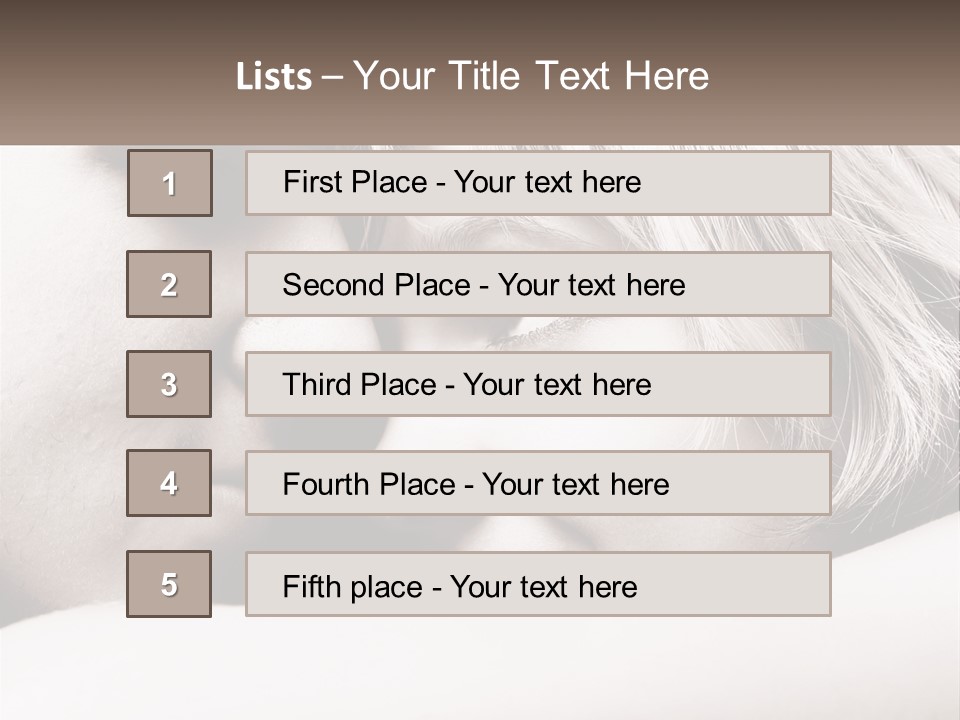Select the number 2 box
This screenshot has width=960, height=720.
[169, 284]
